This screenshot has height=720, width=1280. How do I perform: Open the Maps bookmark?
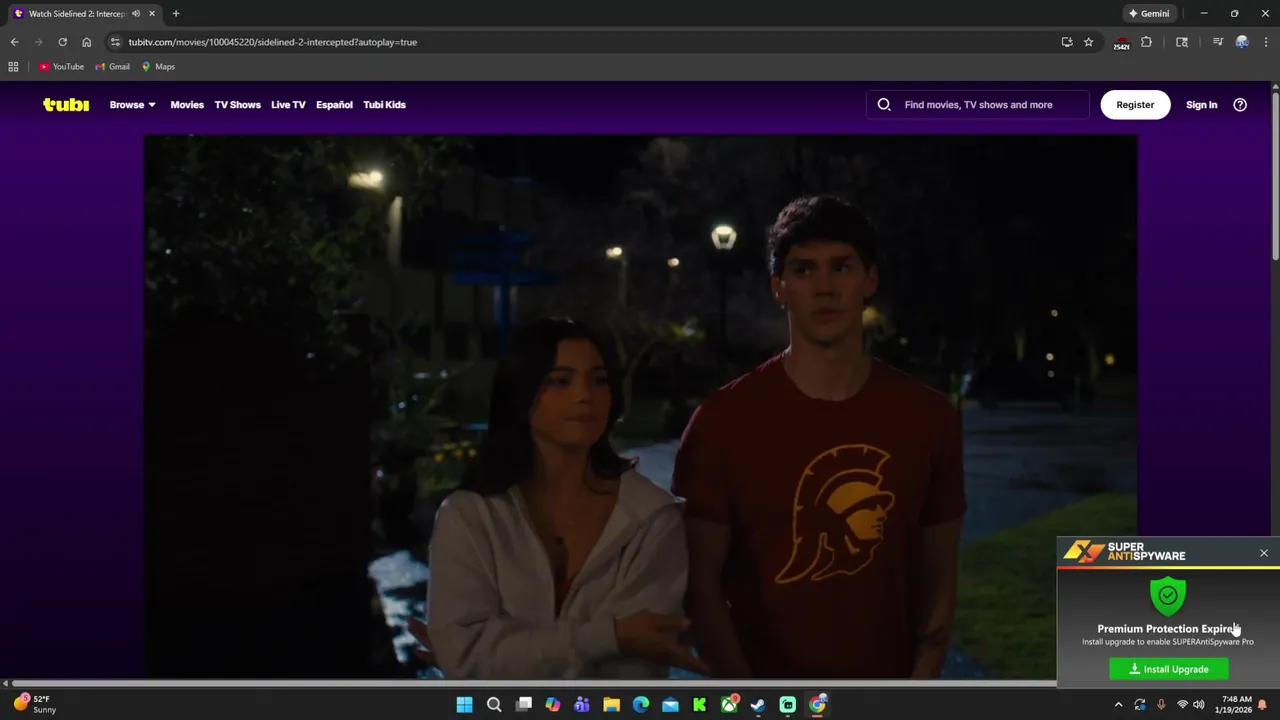click(158, 67)
